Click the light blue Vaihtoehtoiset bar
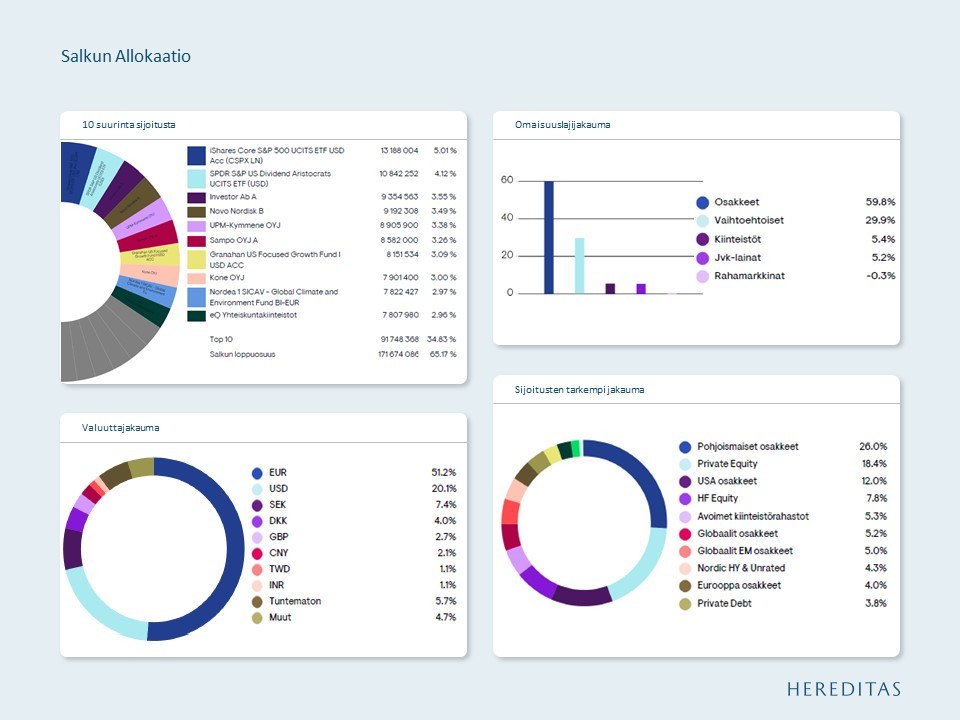960x720 pixels. point(579,266)
